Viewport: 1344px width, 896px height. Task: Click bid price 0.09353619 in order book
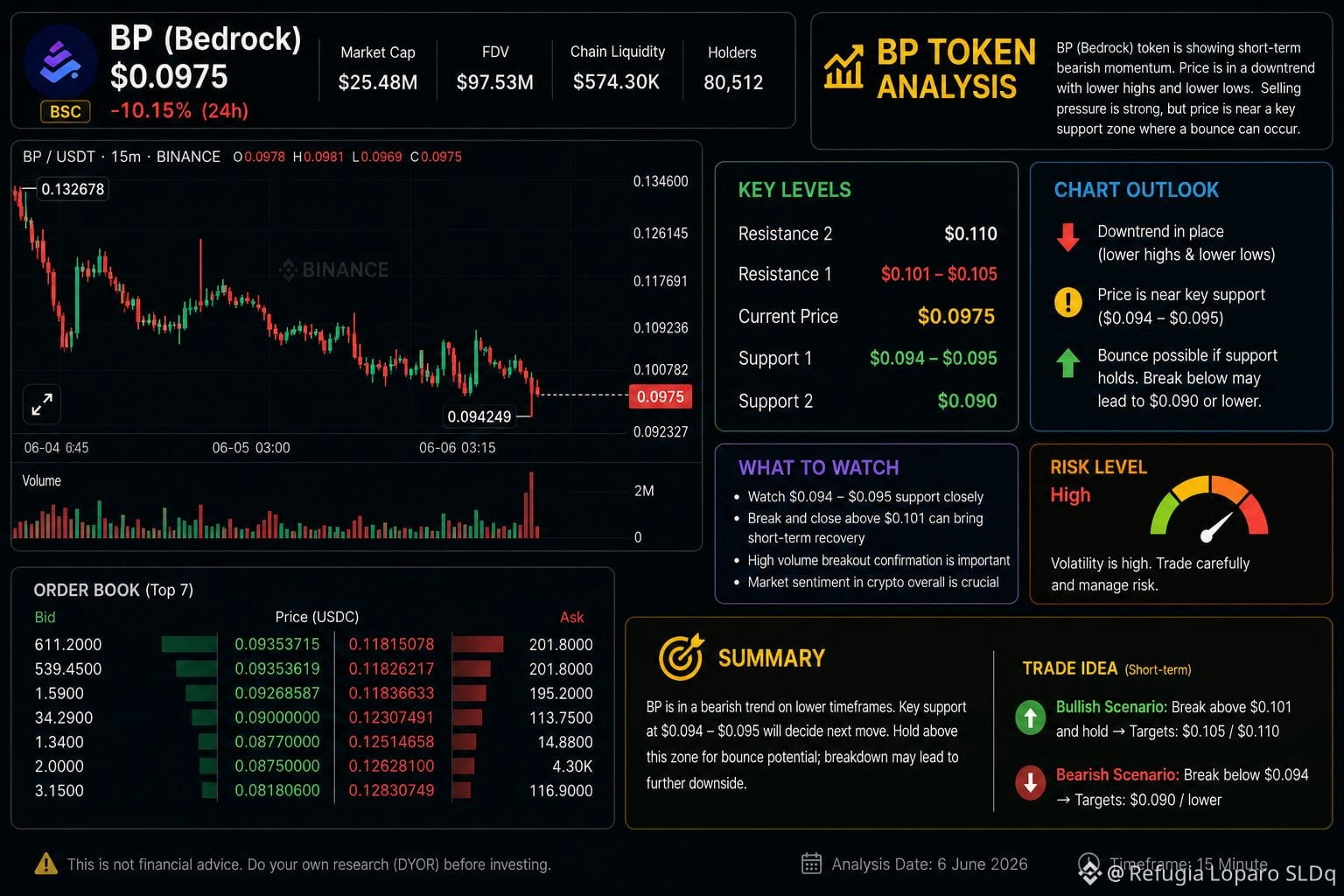click(x=277, y=668)
